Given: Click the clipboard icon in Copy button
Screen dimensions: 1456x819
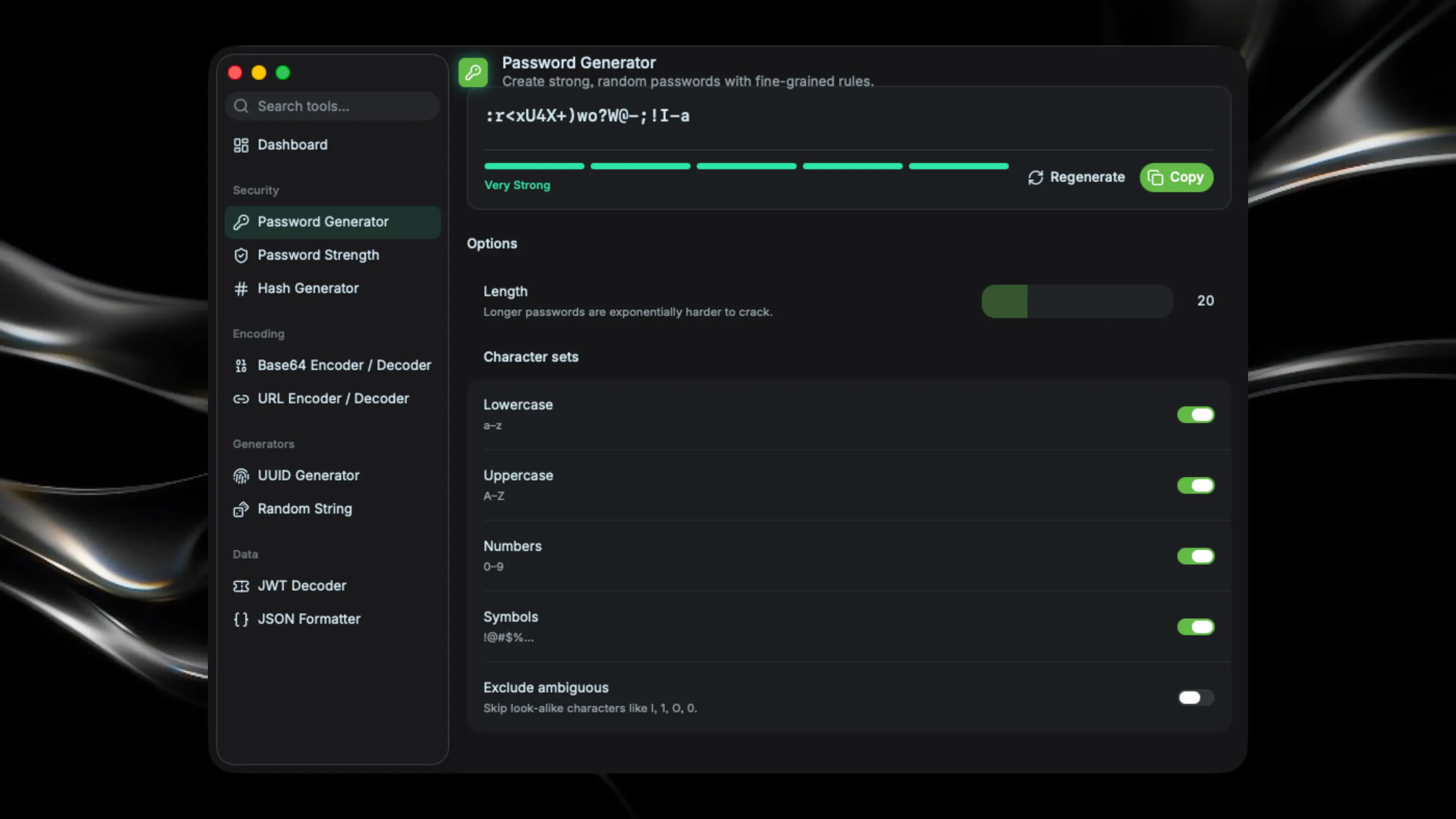Looking at the screenshot, I should click(x=1156, y=177).
